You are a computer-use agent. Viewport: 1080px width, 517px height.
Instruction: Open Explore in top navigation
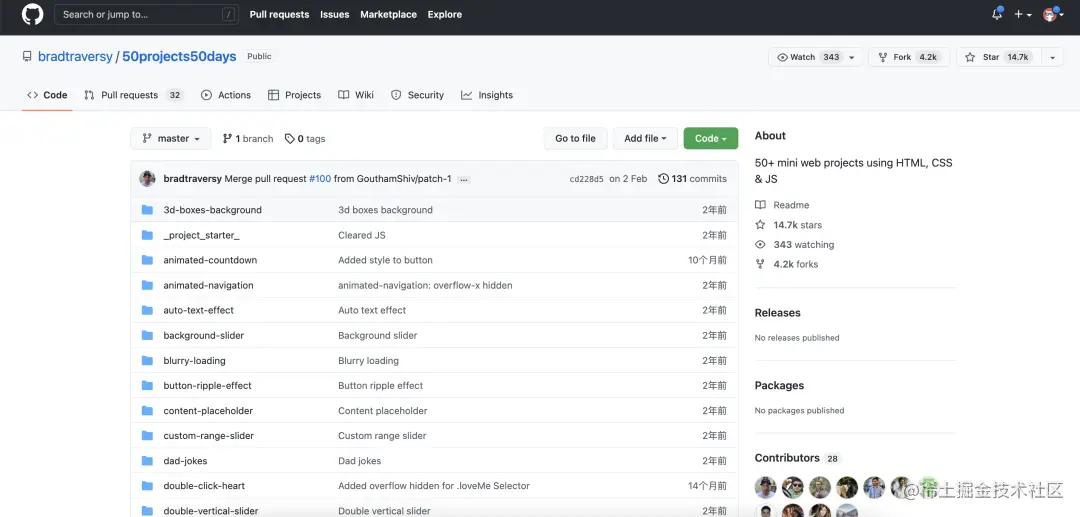(x=445, y=14)
